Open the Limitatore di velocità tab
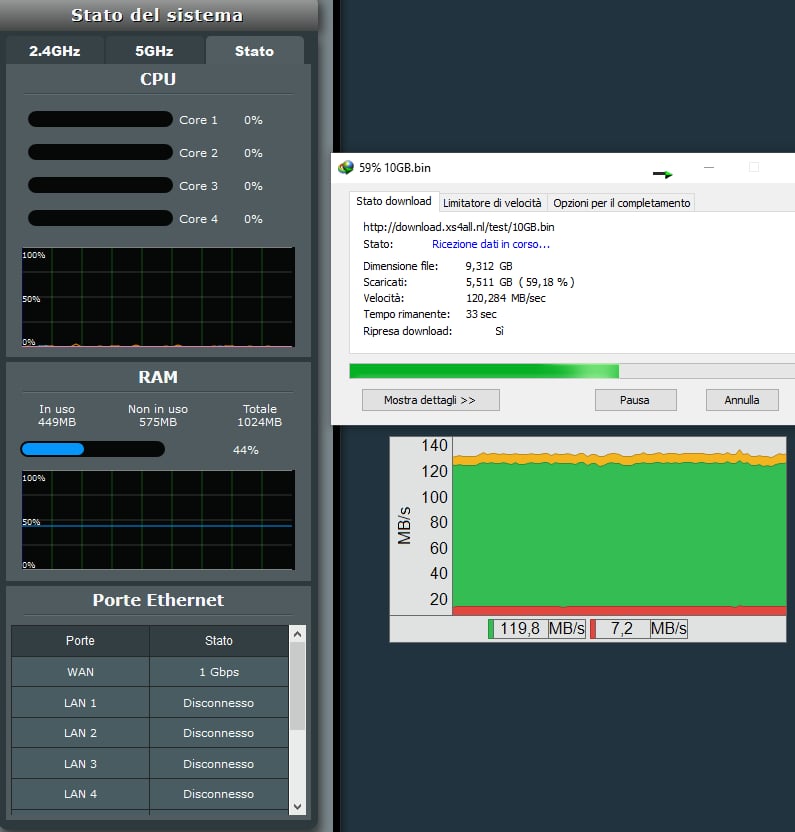This screenshot has height=832, width=795. (x=492, y=202)
